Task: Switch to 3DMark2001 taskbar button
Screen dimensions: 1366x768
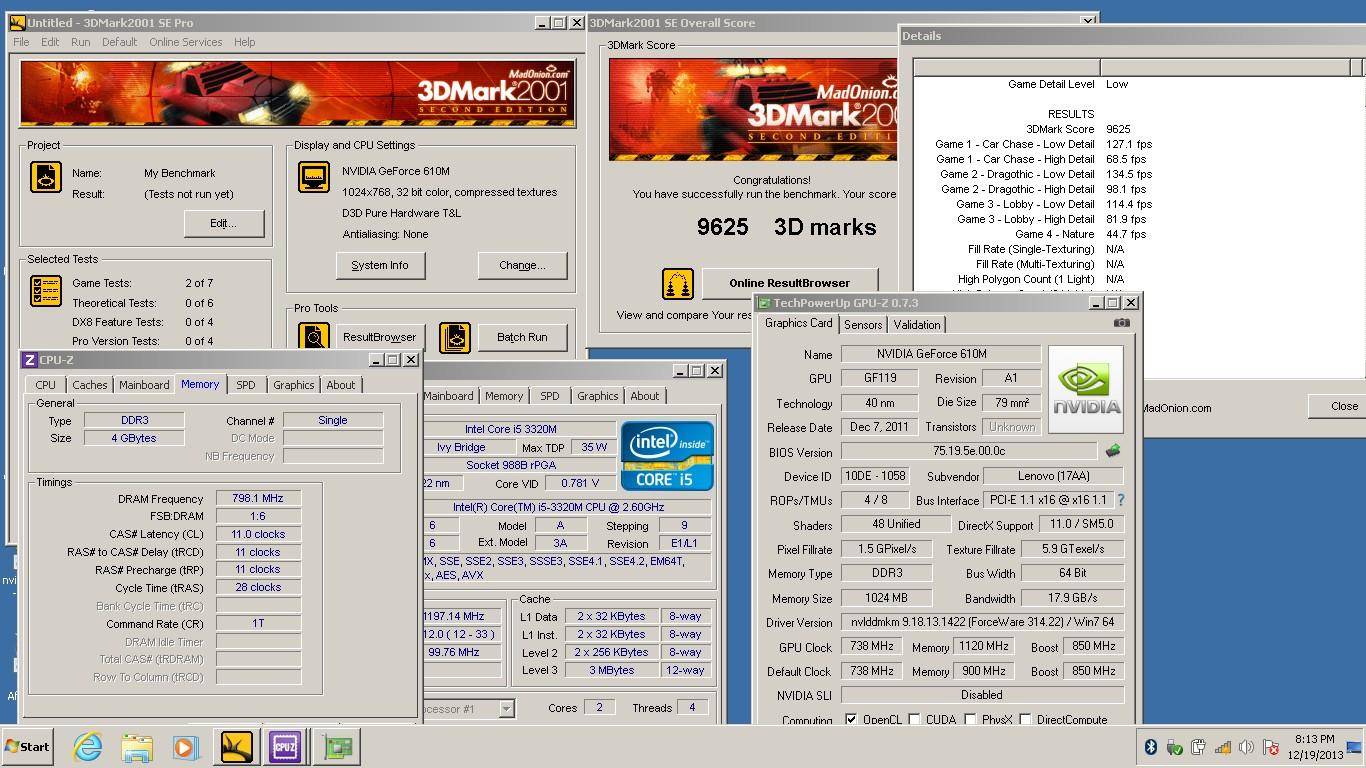Action: point(237,747)
